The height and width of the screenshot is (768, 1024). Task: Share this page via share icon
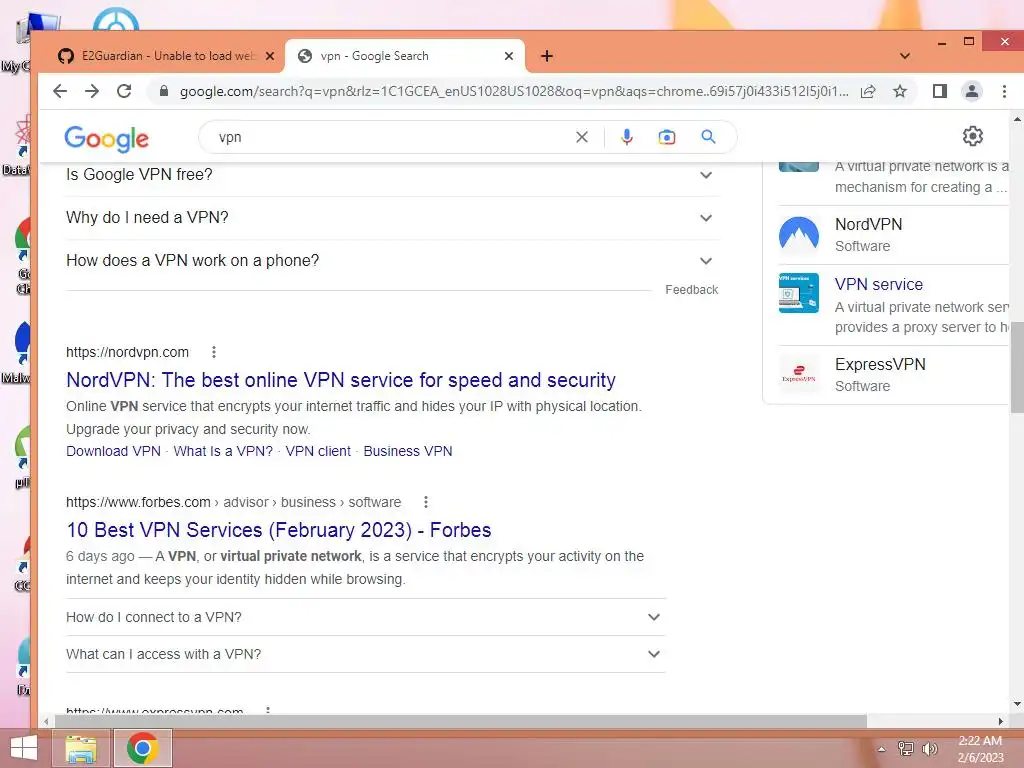(868, 91)
